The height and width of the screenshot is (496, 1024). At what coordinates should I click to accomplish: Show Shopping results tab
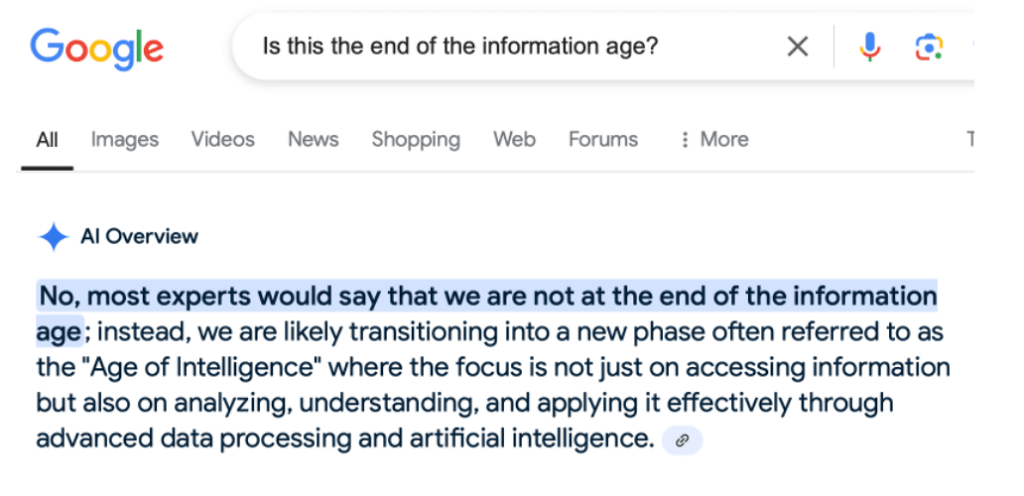click(416, 140)
